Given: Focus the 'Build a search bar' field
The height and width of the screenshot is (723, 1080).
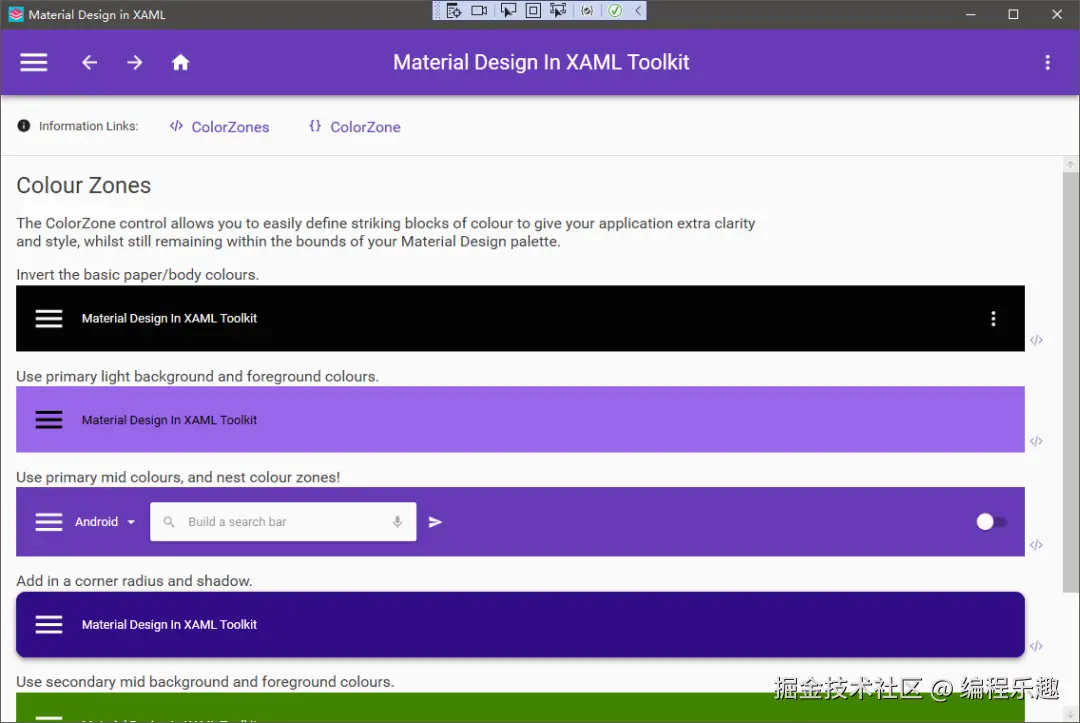Looking at the screenshot, I should click(x=283, y=522).
